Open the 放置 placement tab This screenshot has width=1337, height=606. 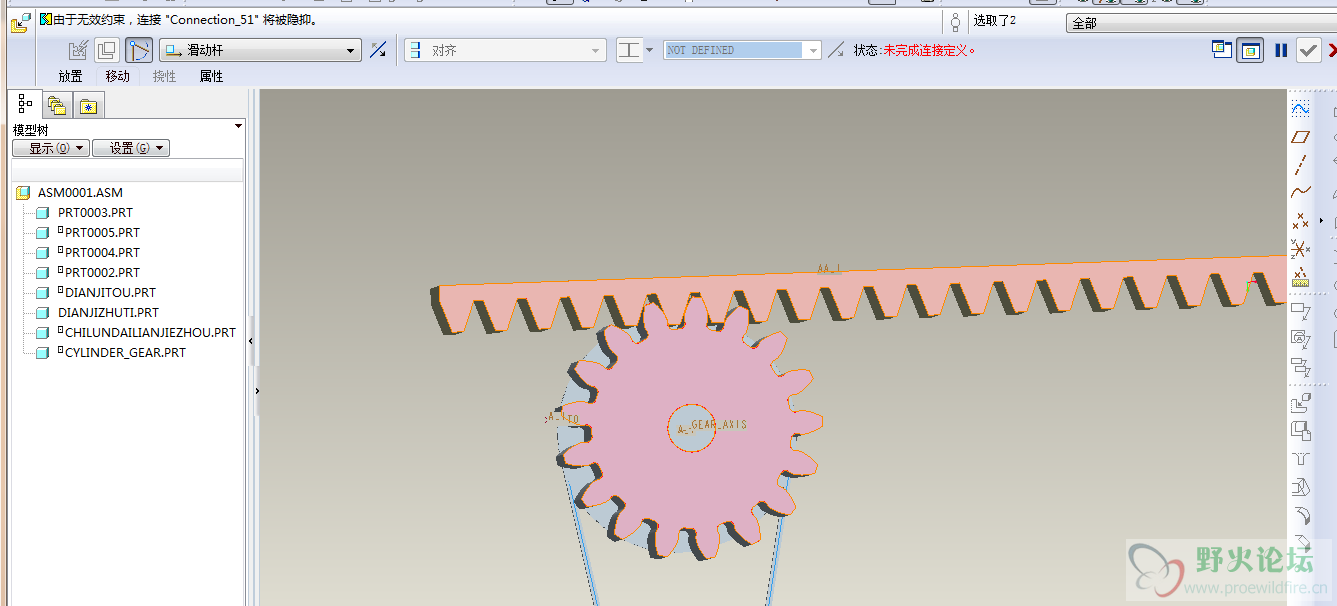coord(70,76)
